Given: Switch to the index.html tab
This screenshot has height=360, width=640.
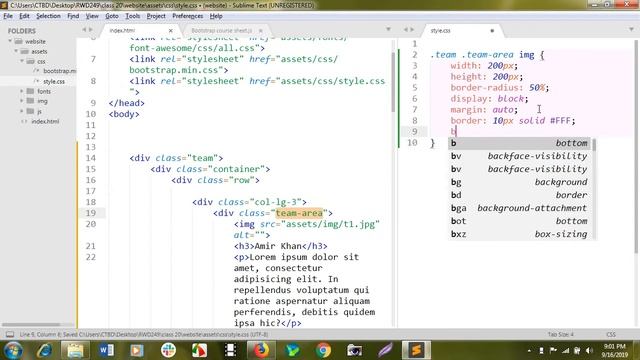Looking at the screenshot, I should click(x=139, y=31).
